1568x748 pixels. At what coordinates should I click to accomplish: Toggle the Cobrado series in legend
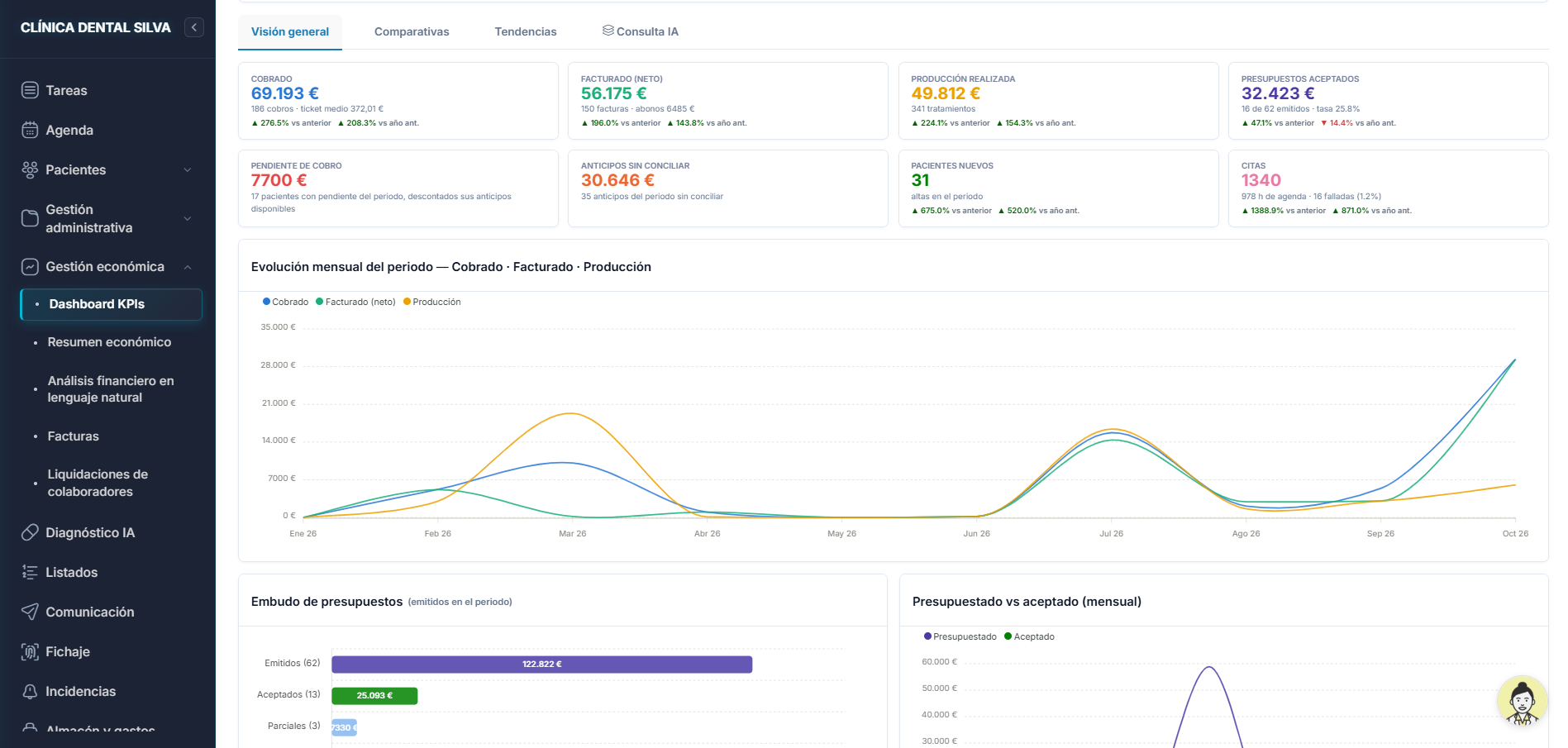[285, 302]
